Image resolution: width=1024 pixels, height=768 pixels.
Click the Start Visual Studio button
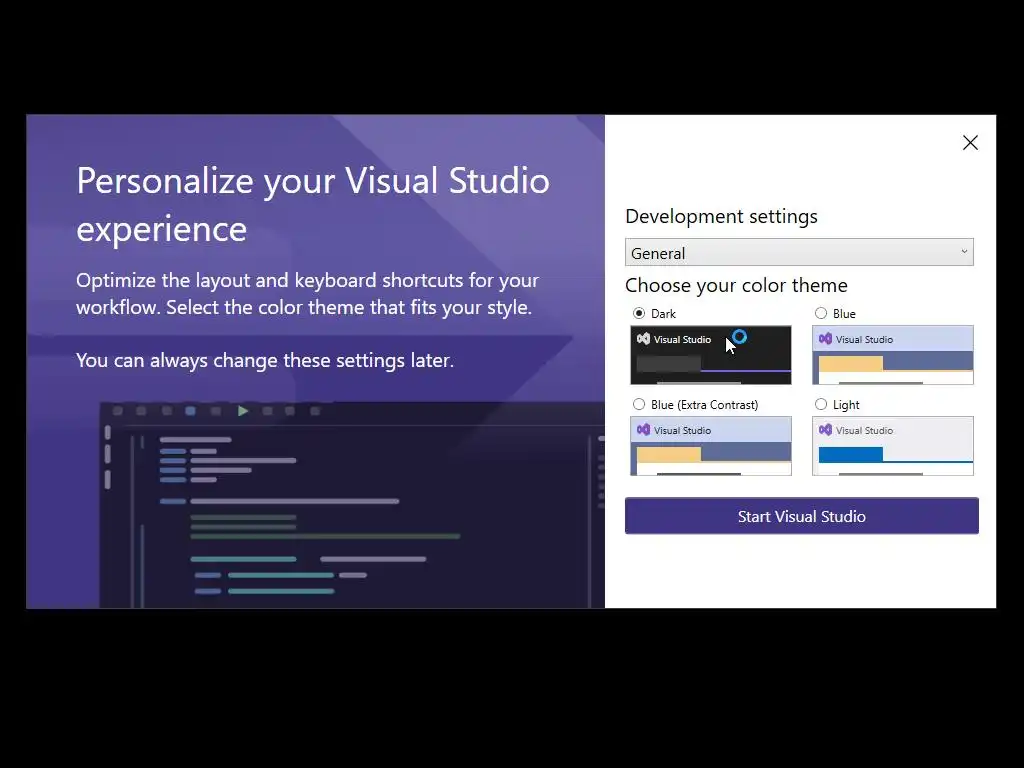[x=801, y=516]
